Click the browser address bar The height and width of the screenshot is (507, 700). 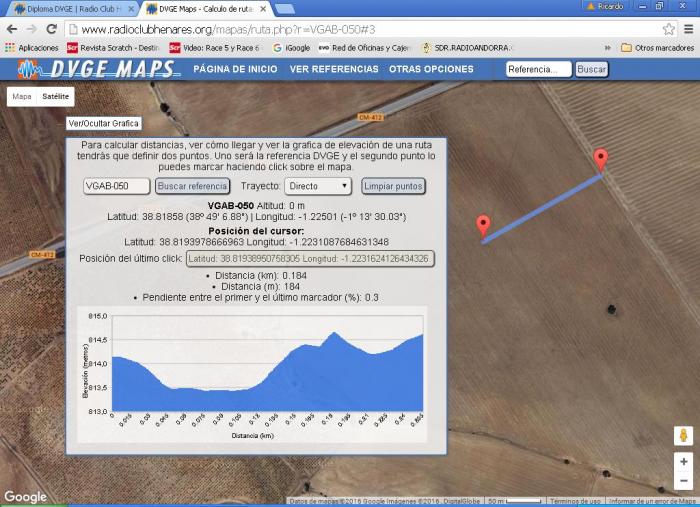click(x=364, y=29)
